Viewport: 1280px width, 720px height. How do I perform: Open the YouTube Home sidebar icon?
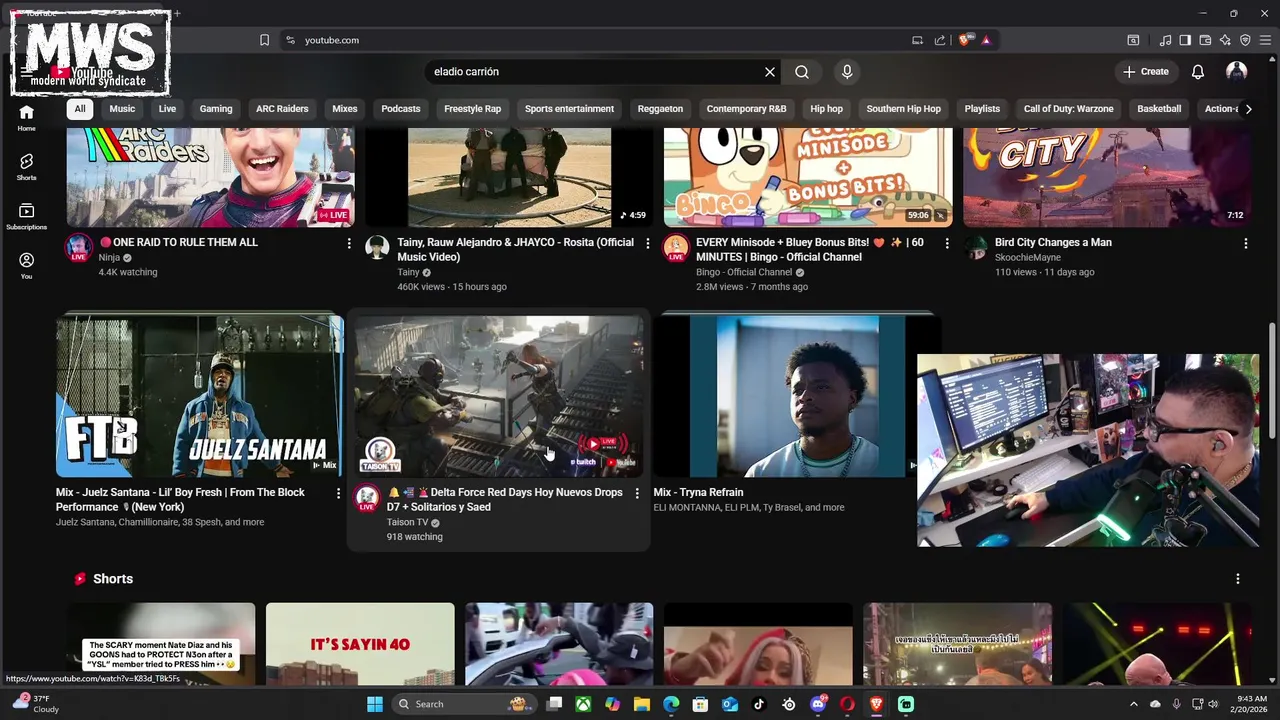pyautogui.click(x=26, y=117)
